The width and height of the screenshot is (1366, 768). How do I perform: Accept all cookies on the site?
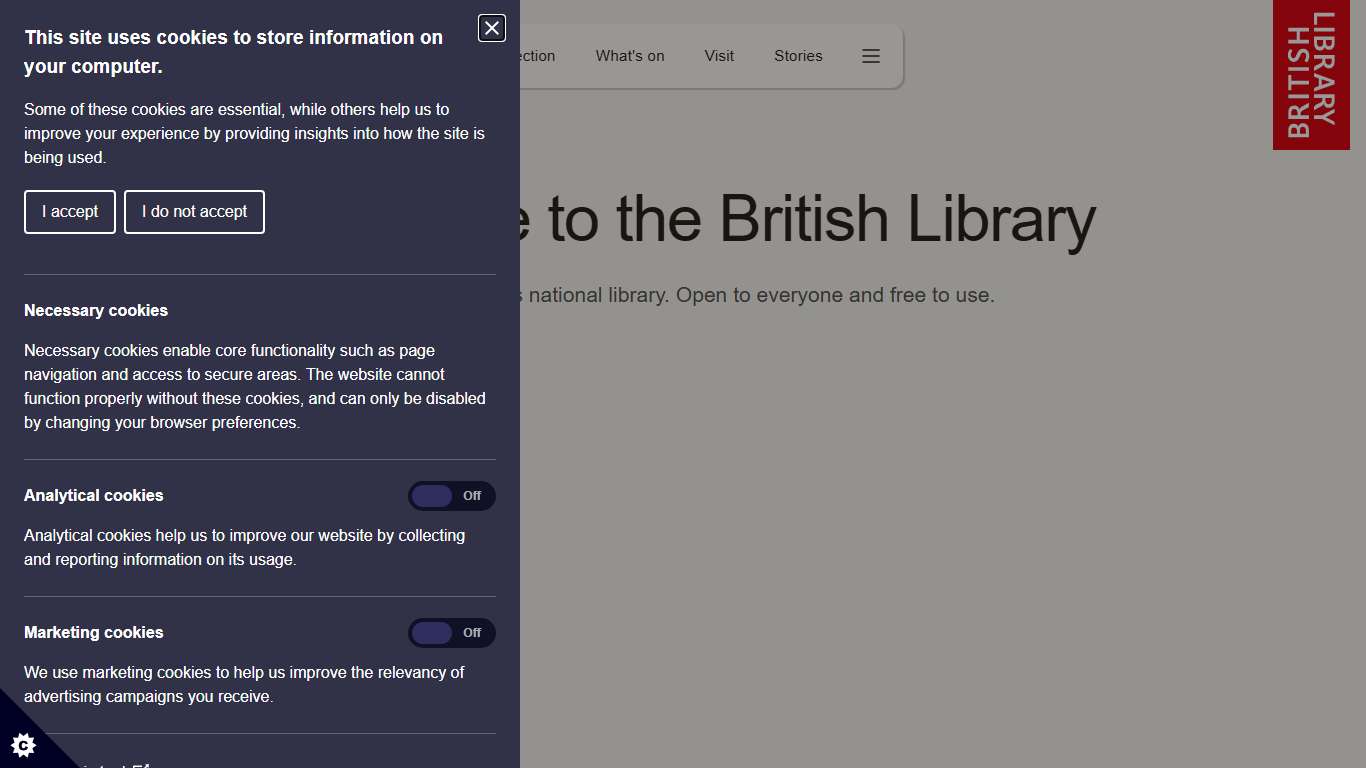point(69,212)
